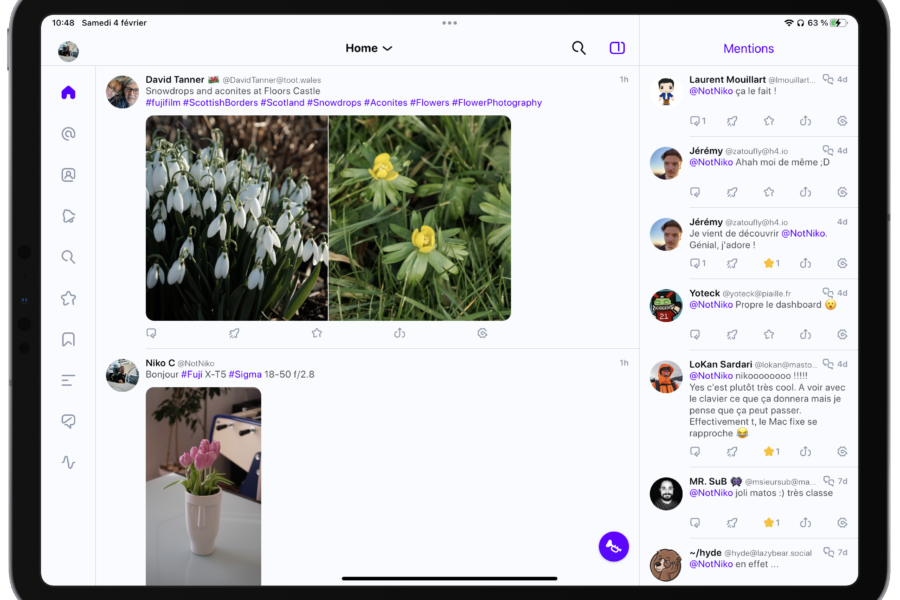This screenshot has width=900, height=600.
Task: Share Laurent Mouillart's mention
Action: tap(806, 121)
